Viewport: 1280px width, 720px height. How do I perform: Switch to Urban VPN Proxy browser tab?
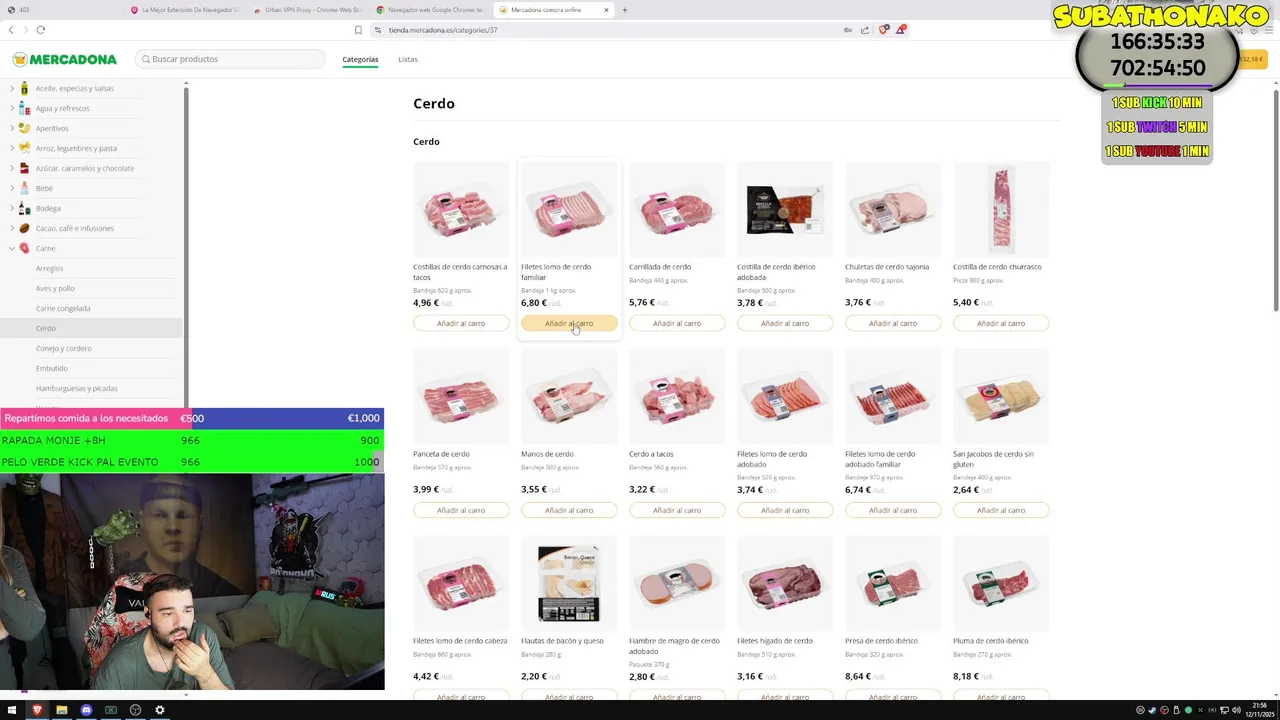(308, 10)
